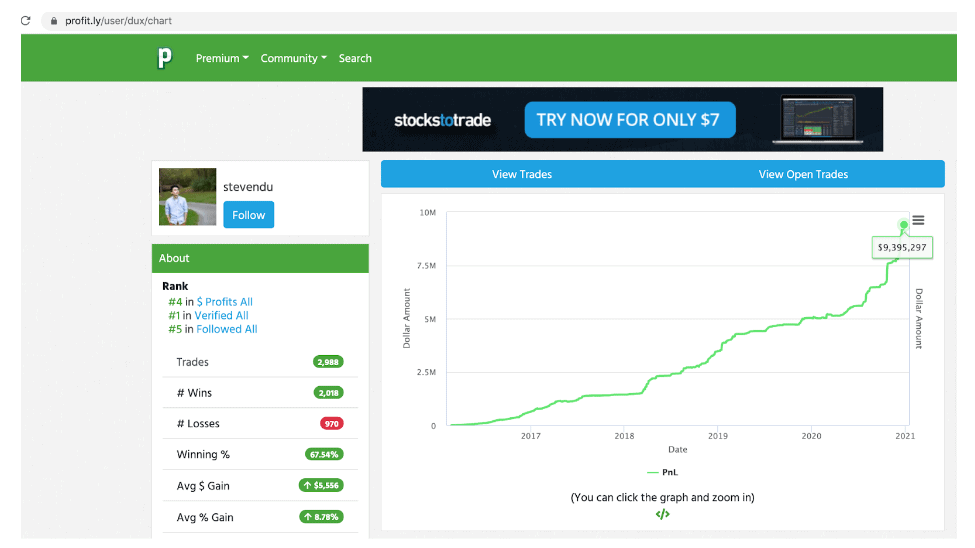Click the Trades count badge 2,988
This screenshot has height=548, width=975.
[x=328, y=362]
